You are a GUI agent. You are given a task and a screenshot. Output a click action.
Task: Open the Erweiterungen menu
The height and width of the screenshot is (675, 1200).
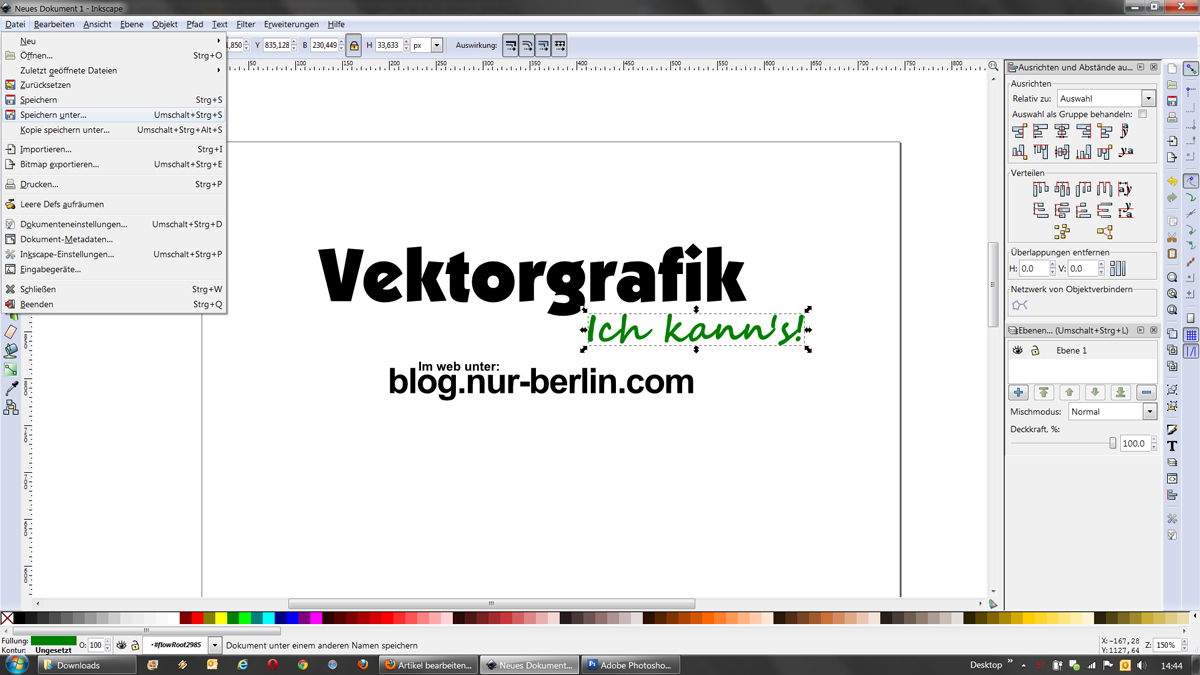[291, 24]
